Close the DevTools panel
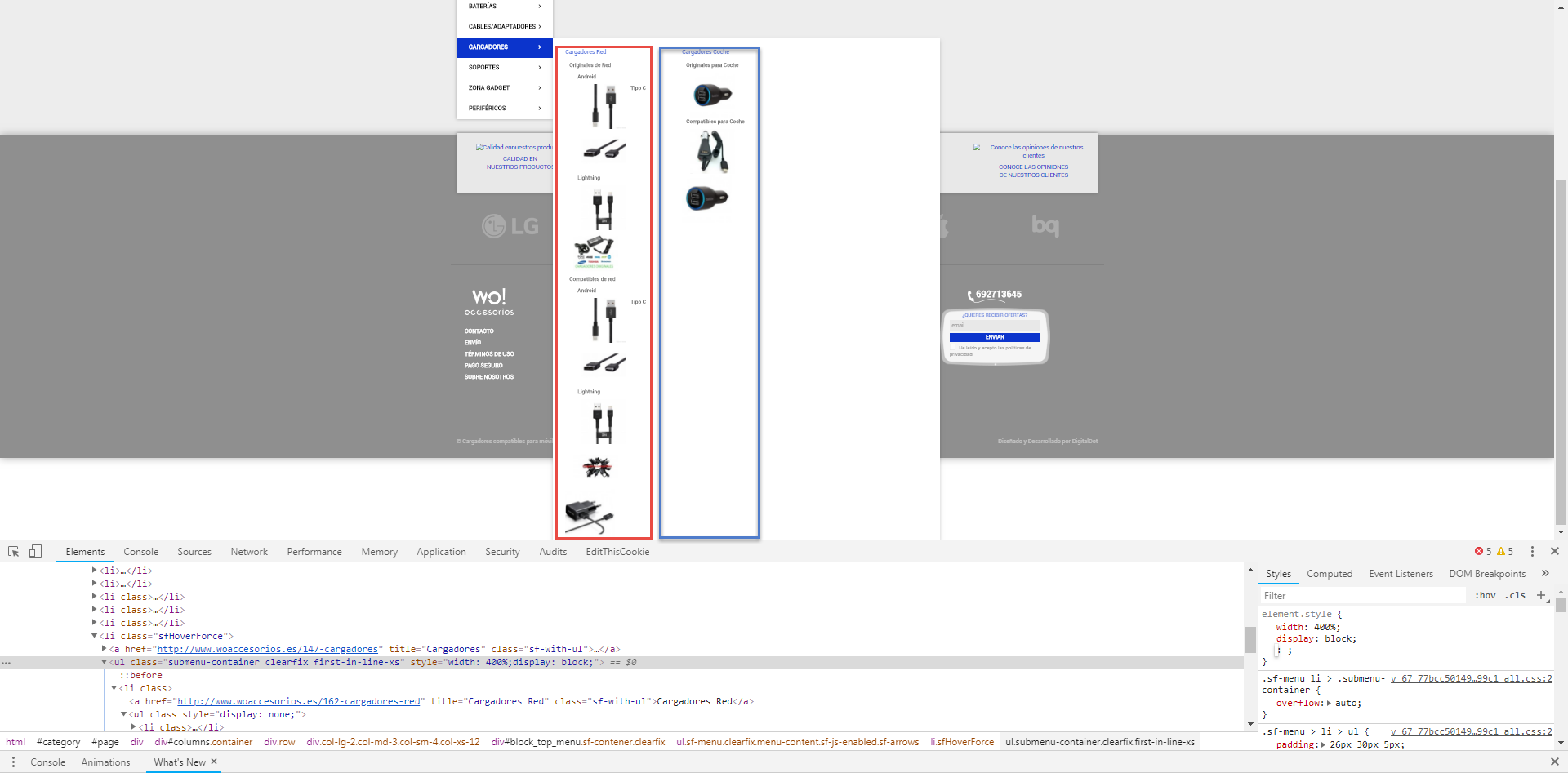 pyautogui.click(x=1555, y=552)
